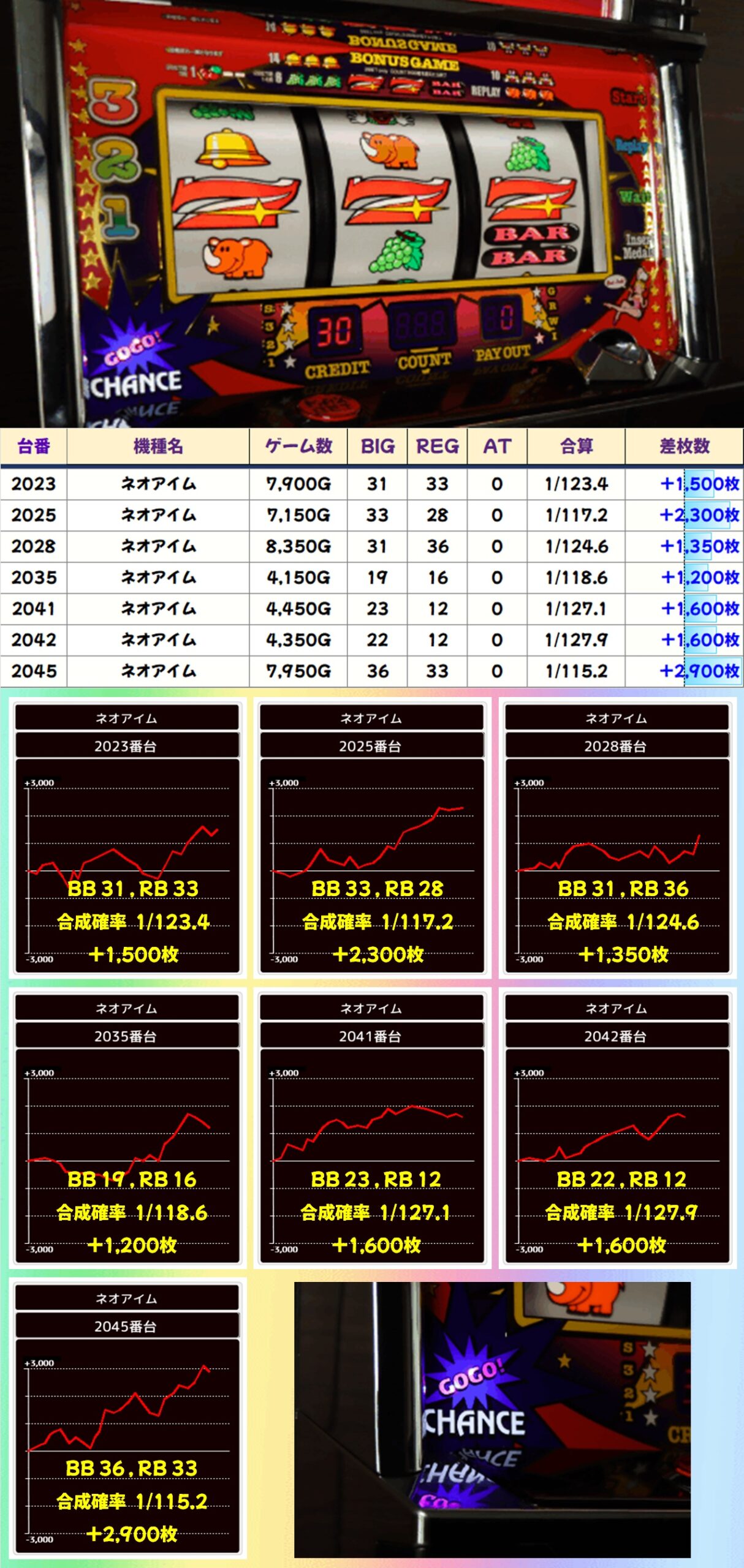
Task: Click the red 7 on the middle reel
Action: 395,200
